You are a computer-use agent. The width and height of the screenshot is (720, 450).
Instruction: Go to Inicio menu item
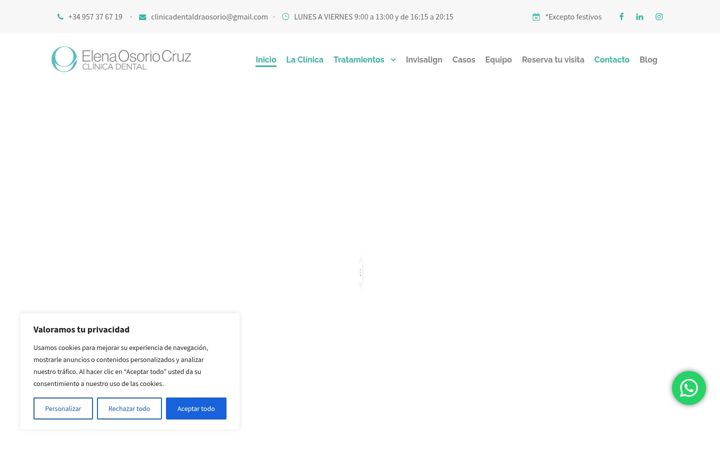(x=266, y=60)
